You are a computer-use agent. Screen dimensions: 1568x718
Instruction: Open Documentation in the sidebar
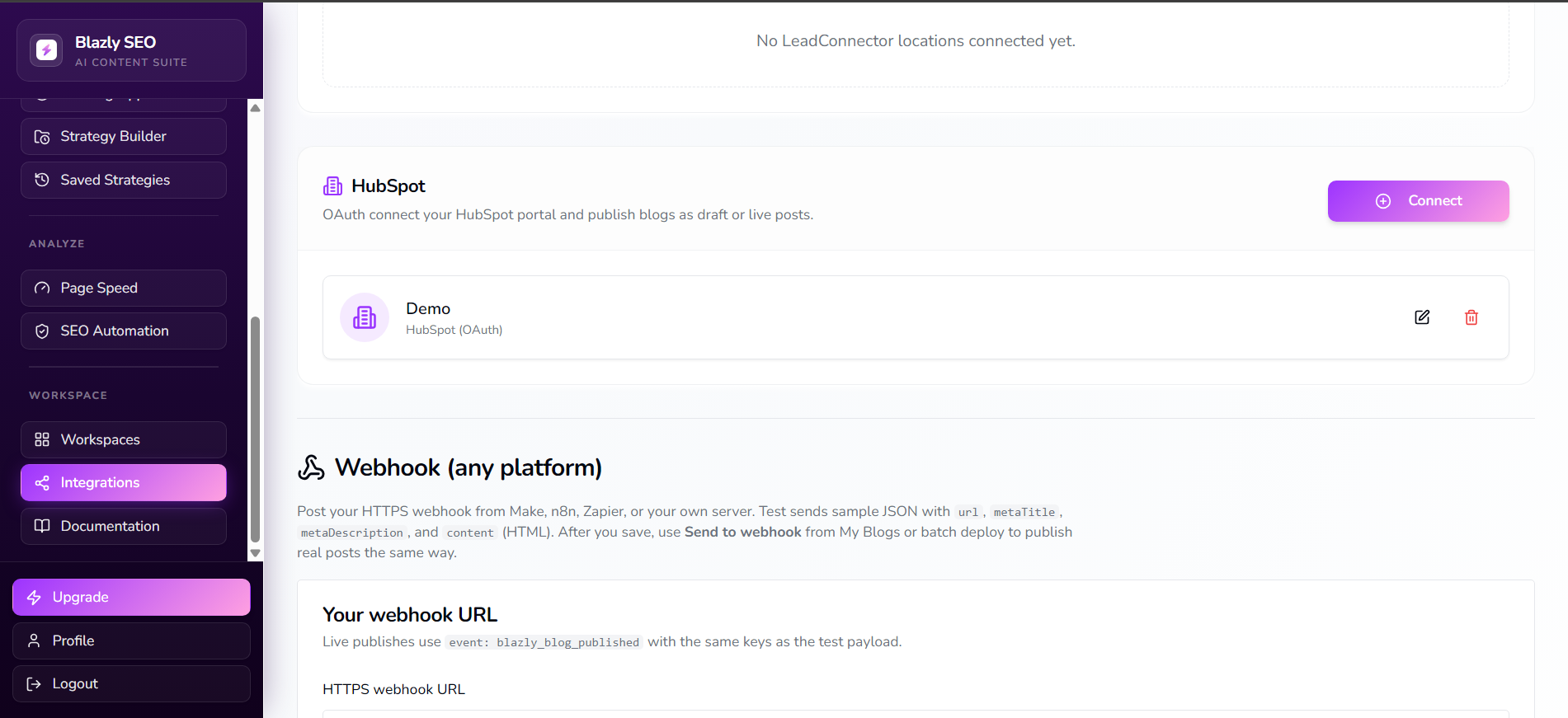pyautogui.click(x=124, y=526)
